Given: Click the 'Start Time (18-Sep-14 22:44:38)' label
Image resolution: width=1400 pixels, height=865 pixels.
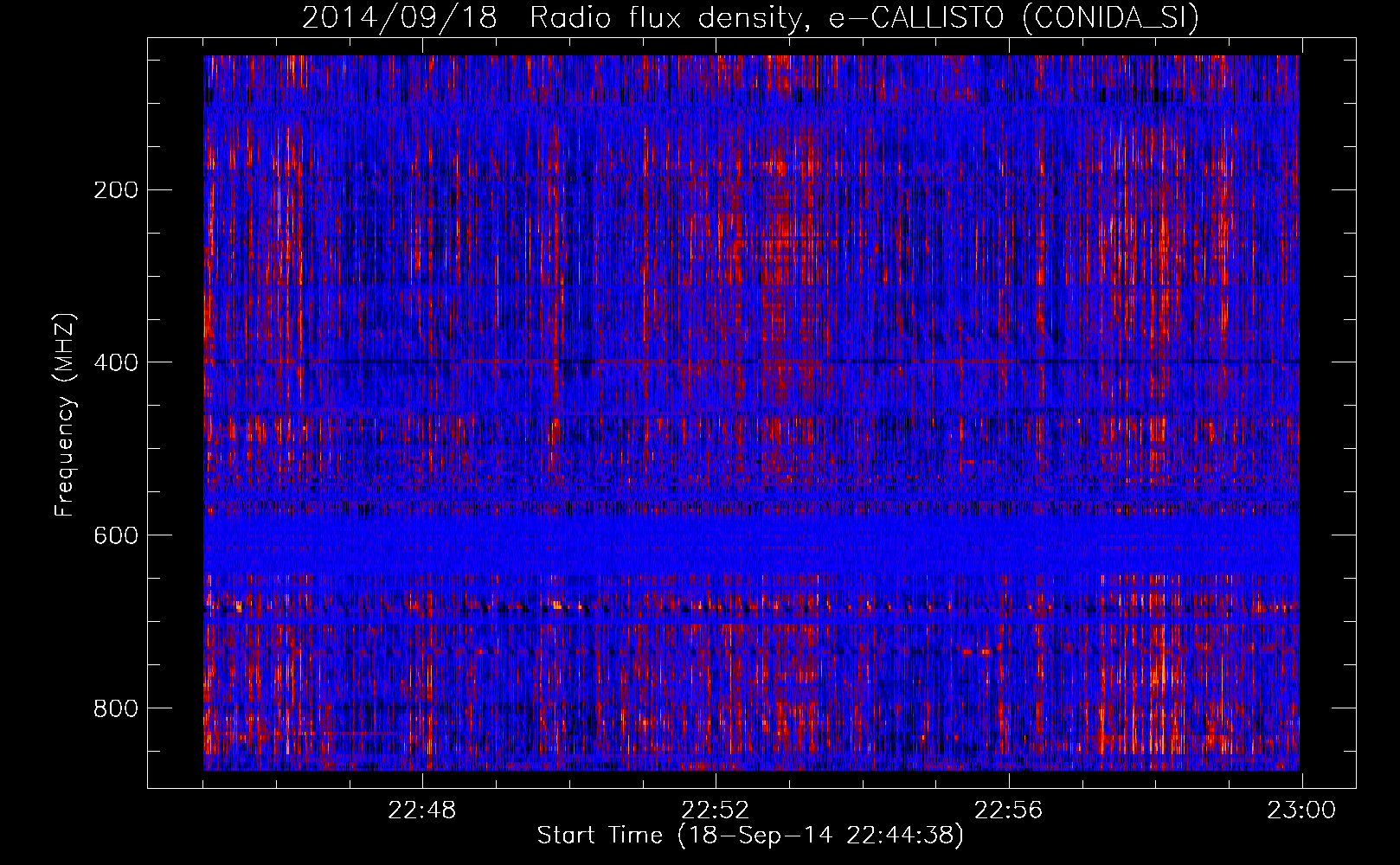Looking at the screenshot, I should click(750, 836).
